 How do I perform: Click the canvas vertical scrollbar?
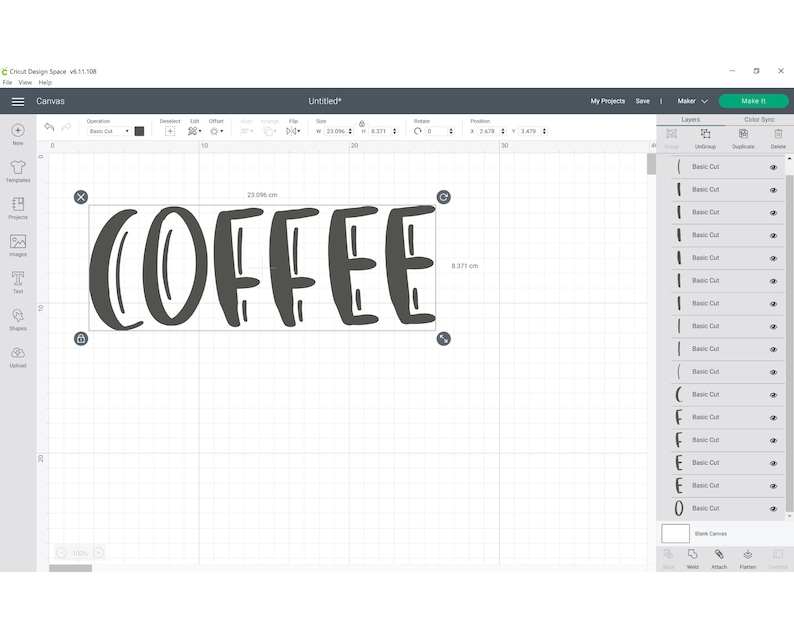click(x=651, y=164)
